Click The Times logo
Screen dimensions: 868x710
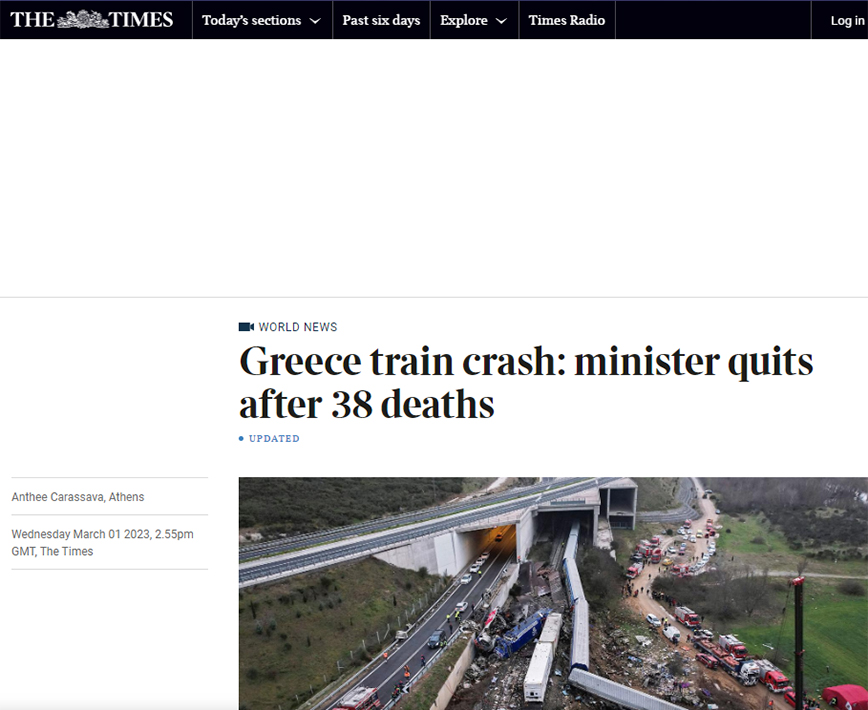pos(91,20)
